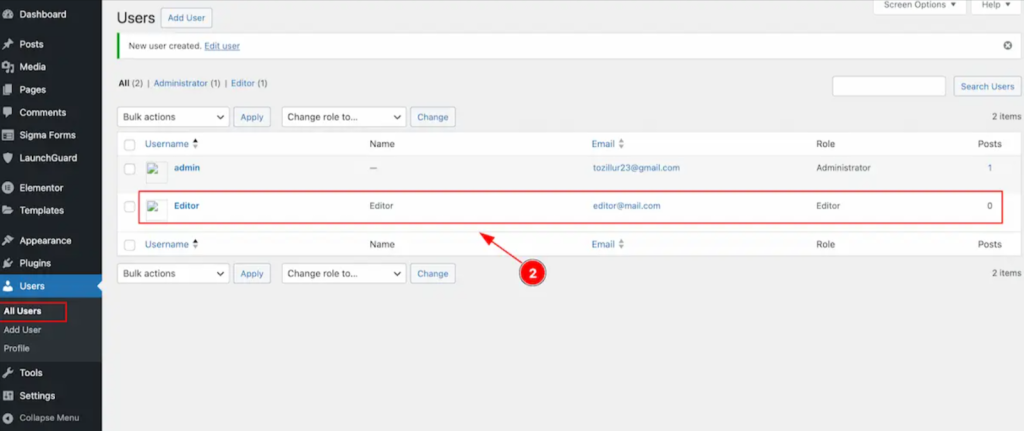Click the 'Administrator' role cell text

pyautogui.click(x=843, y=168)
